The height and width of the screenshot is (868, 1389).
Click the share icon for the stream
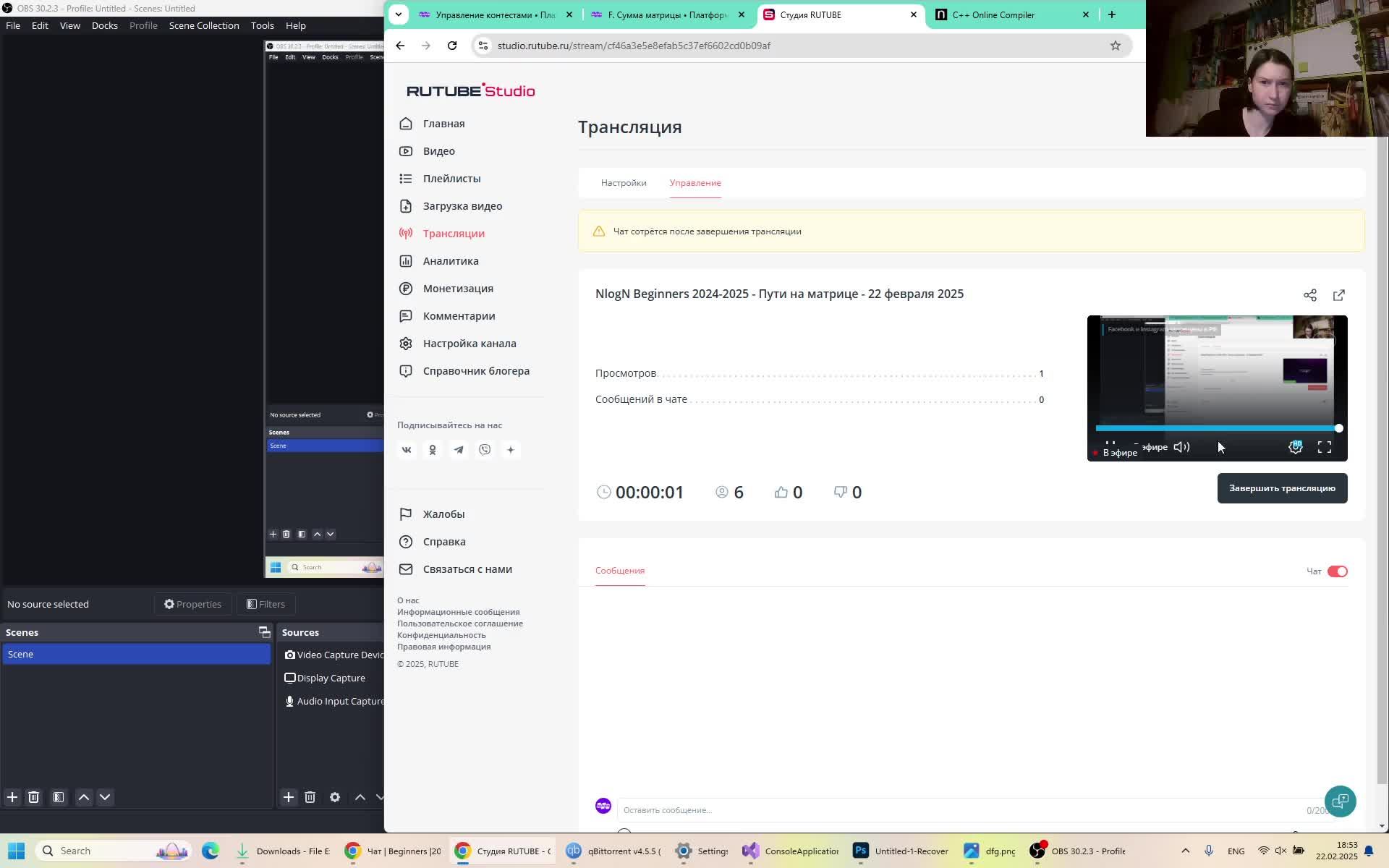click(x=1309, y=295)
